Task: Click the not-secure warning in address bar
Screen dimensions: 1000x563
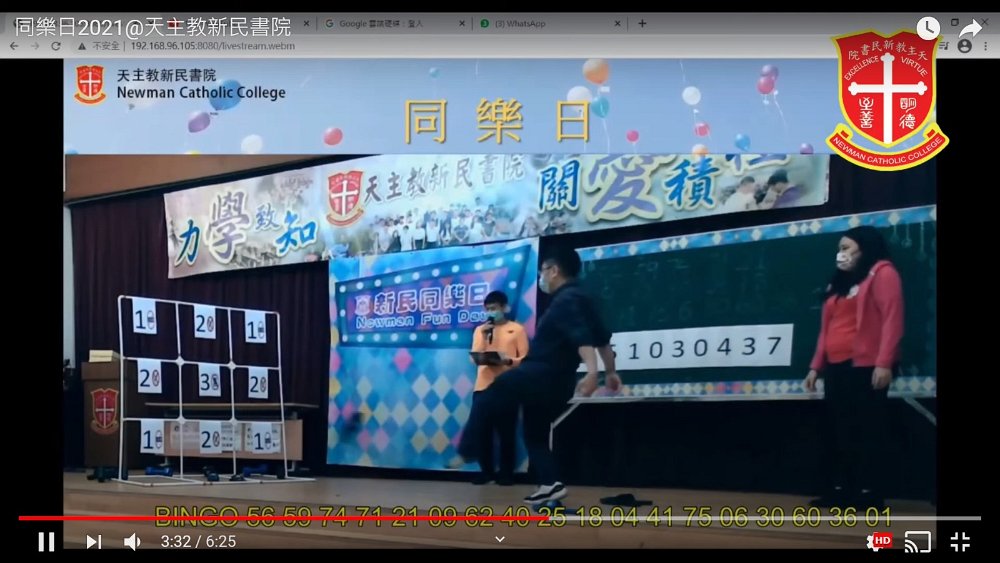Action: [100, 46]
